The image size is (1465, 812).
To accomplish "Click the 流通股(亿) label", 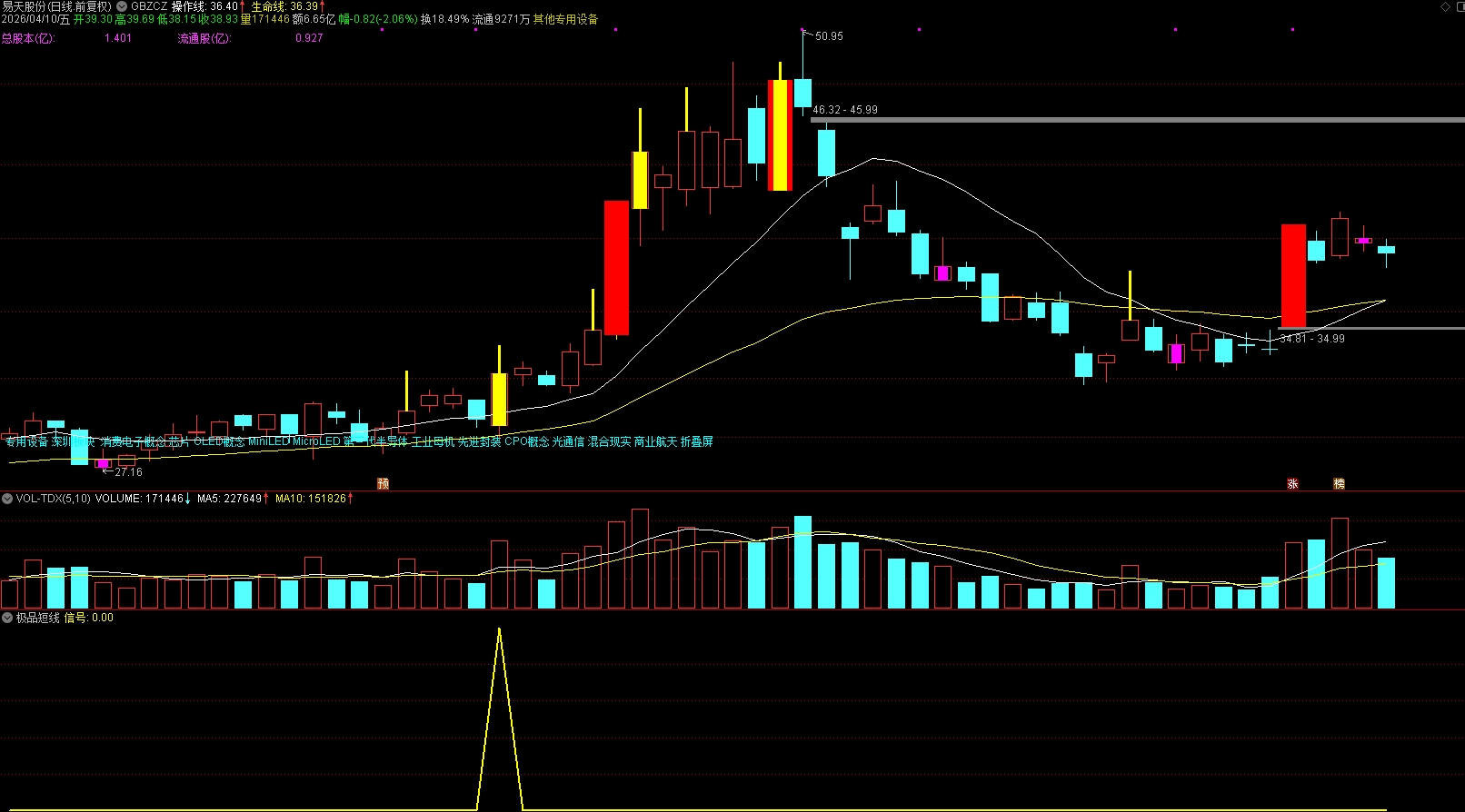I will [204, 38].
